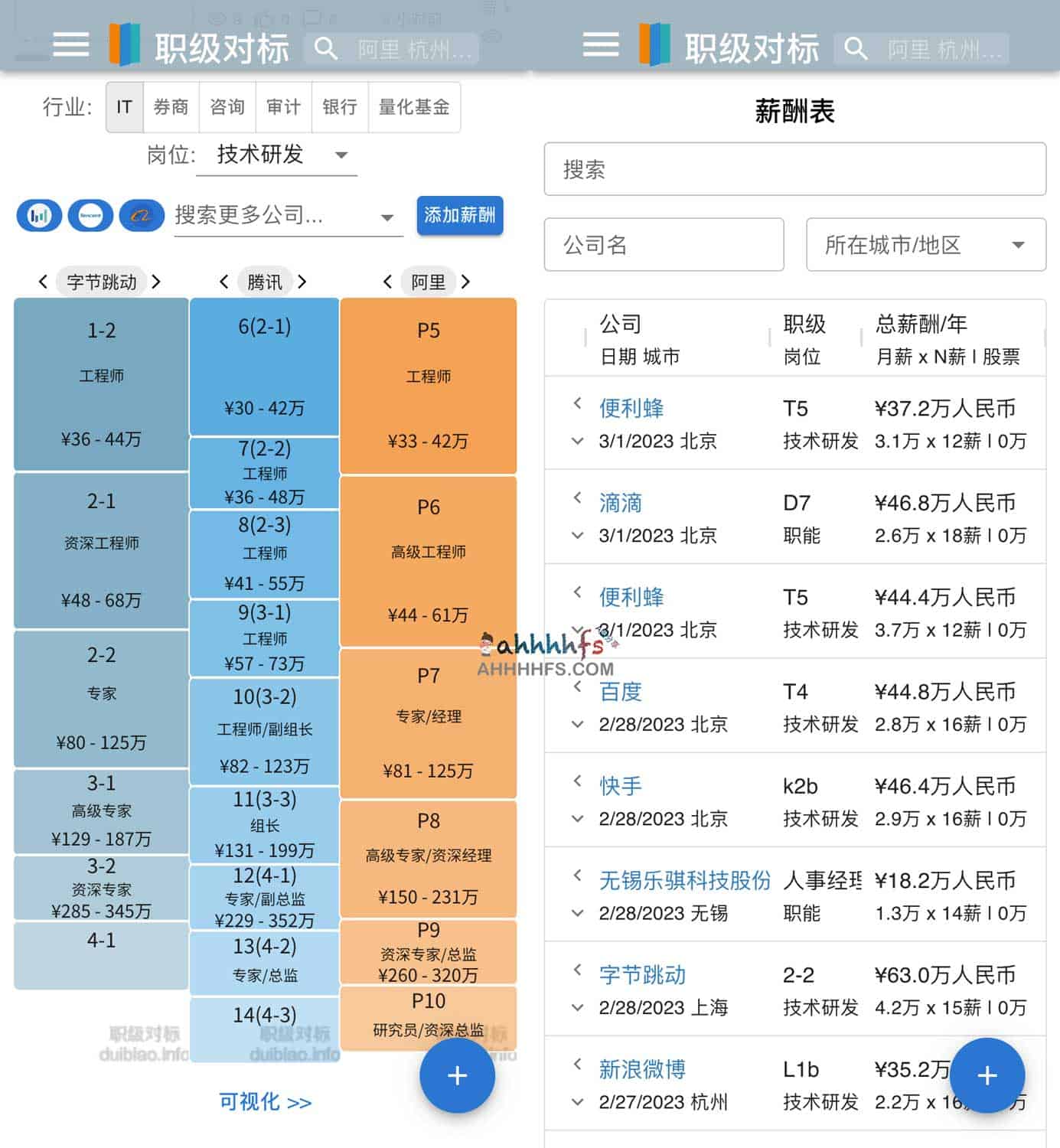Select the Tencent company chip icon

90,216
